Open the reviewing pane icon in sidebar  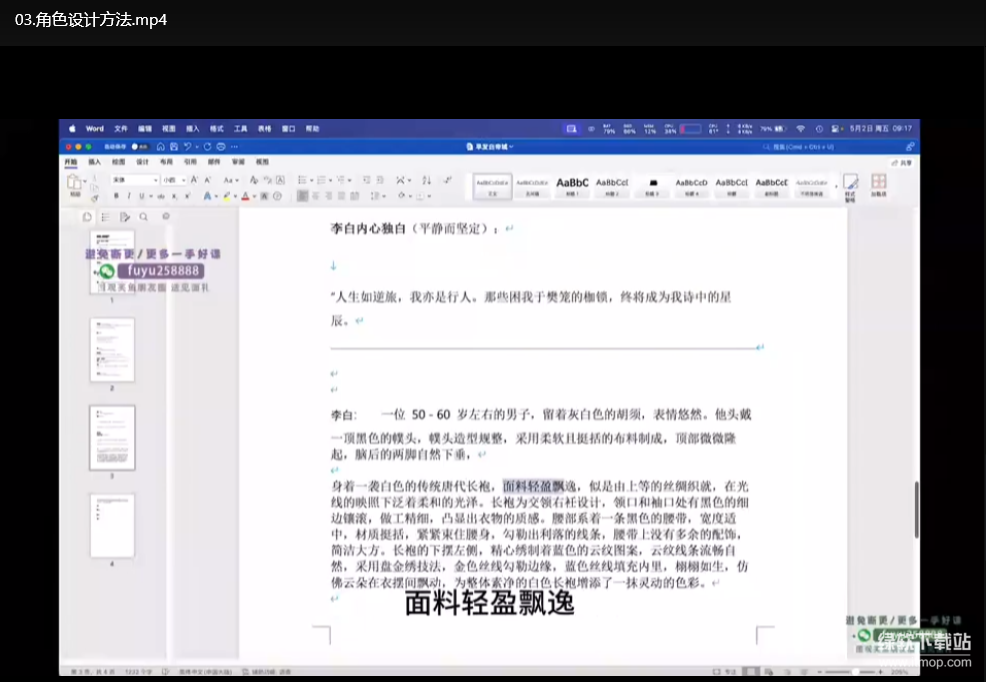click(x=125, y=217)
